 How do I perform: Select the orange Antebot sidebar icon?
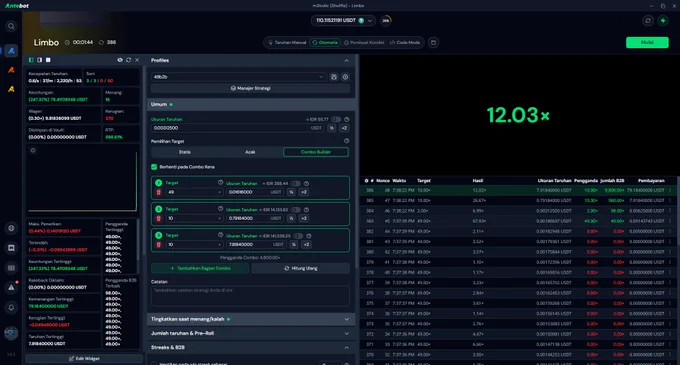coord(11,70)
